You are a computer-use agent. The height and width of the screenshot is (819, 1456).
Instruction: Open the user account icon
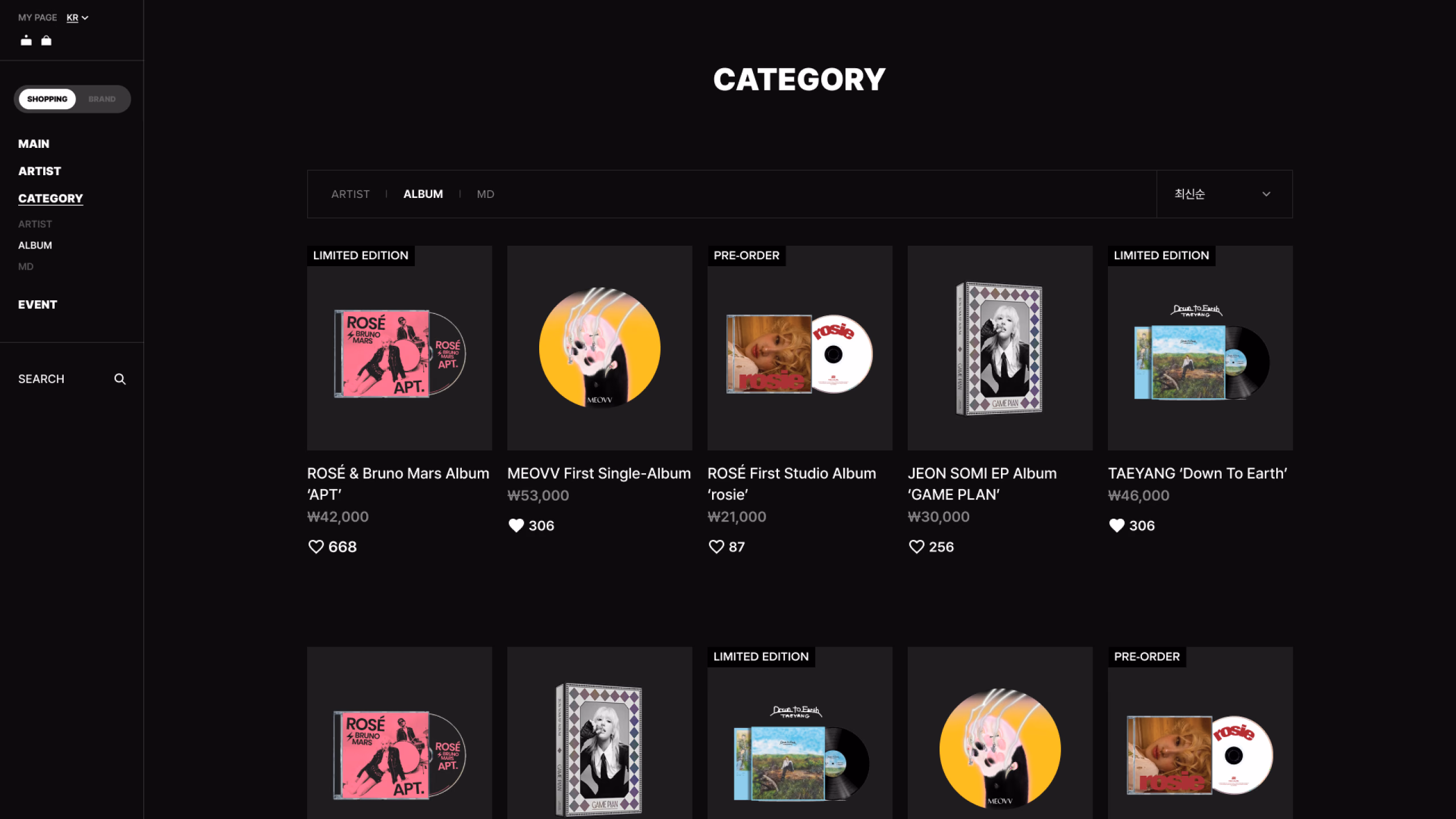pos(26,40)
